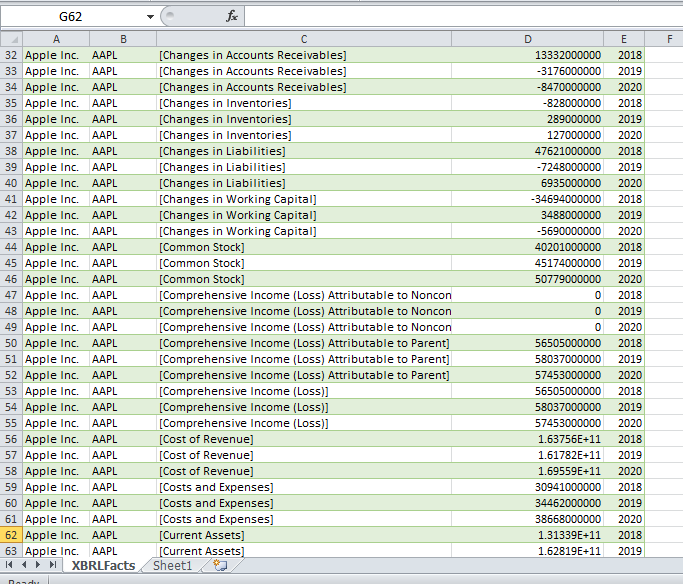Viewport: 683px width, 584px height.
Task: Click cell with value -5690000000
Action: click(527, 231)
